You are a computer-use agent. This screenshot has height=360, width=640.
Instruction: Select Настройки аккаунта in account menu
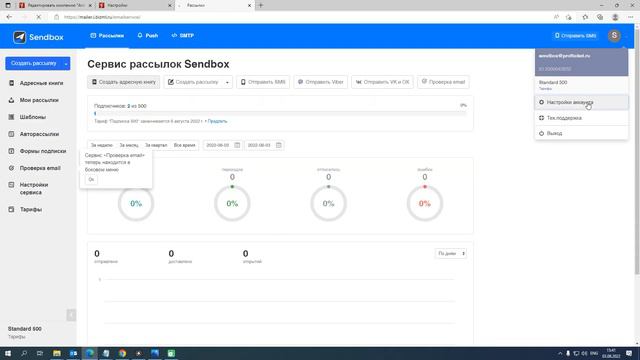point(581,102)
